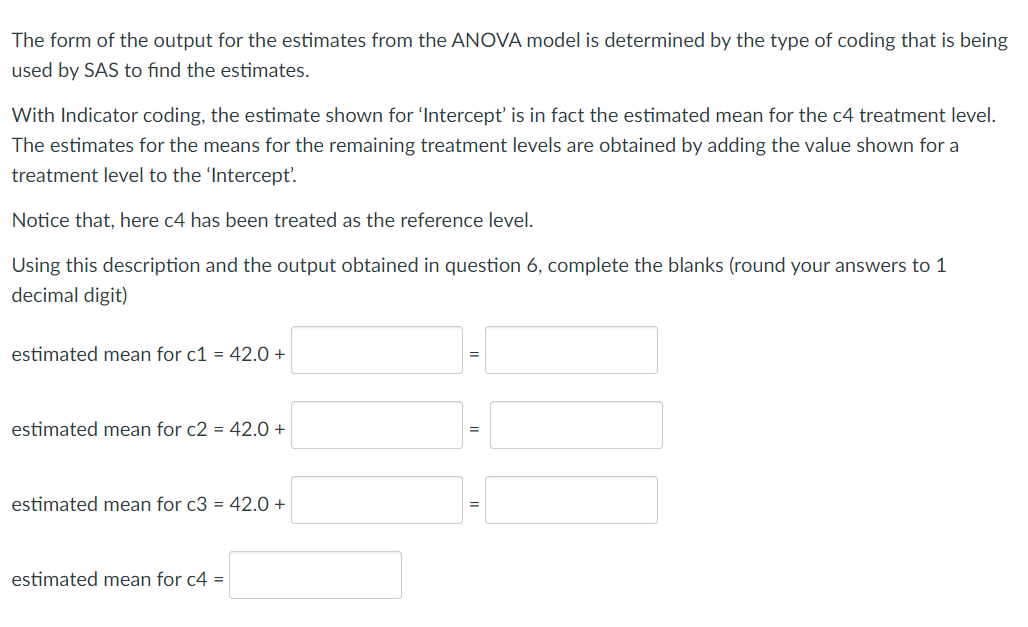This screenshot has height=627, width=1028.
Task: Click the equals sign in the c1 row
Action: pos(473,354)
